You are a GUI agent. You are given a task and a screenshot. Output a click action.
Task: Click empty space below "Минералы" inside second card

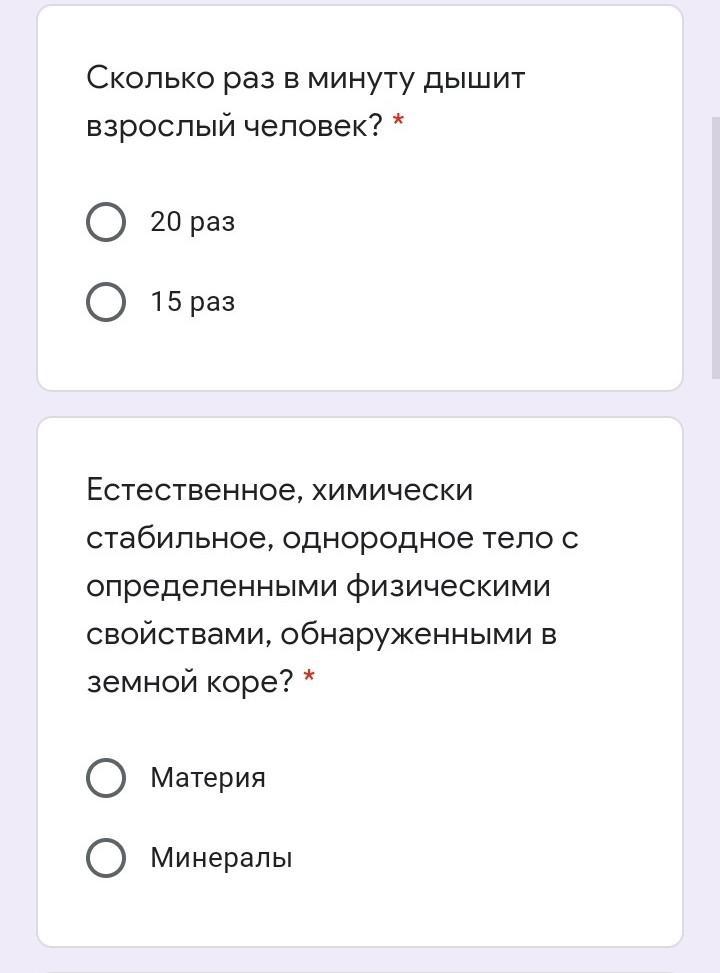(x=360, y=912)
